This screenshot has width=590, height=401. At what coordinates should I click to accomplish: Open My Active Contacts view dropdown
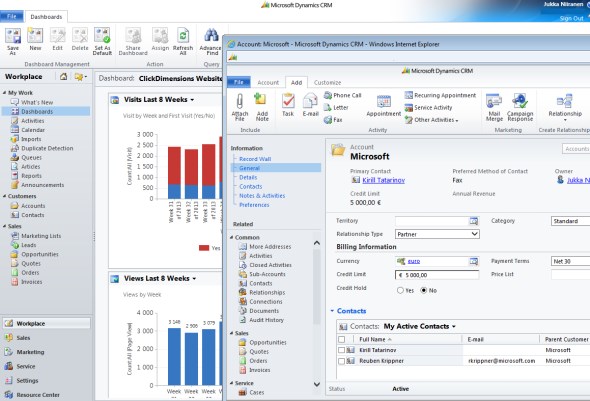click(x=454, y=327)
